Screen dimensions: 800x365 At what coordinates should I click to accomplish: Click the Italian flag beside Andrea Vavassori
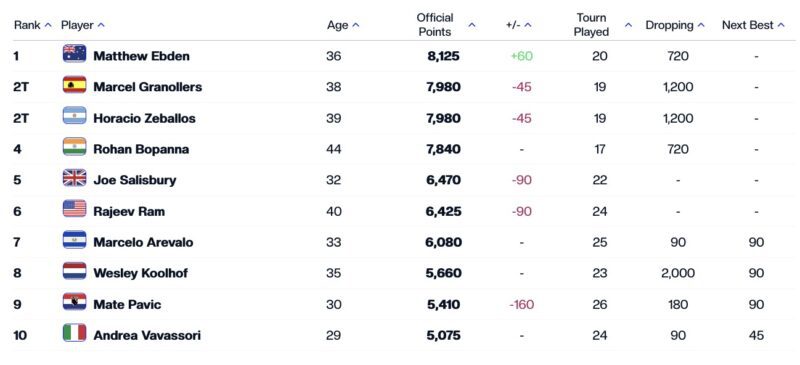(x=74, y=333)
